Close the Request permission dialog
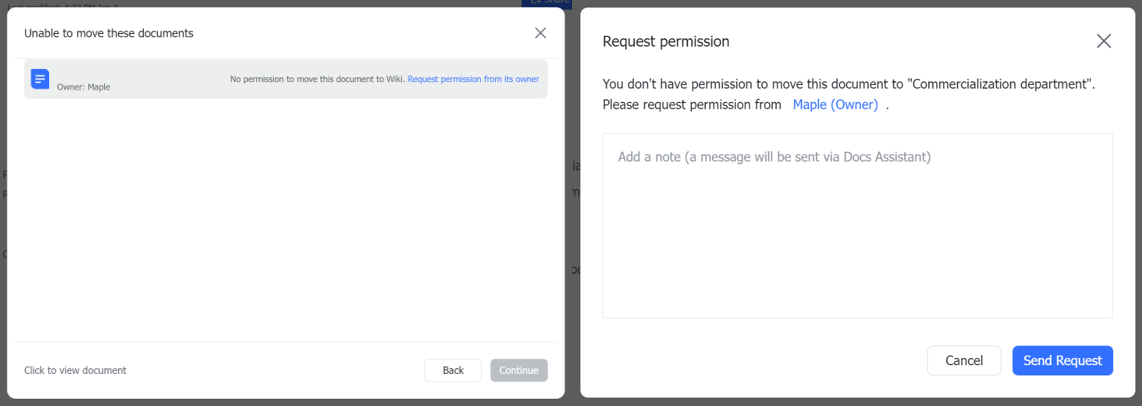 1103,41
